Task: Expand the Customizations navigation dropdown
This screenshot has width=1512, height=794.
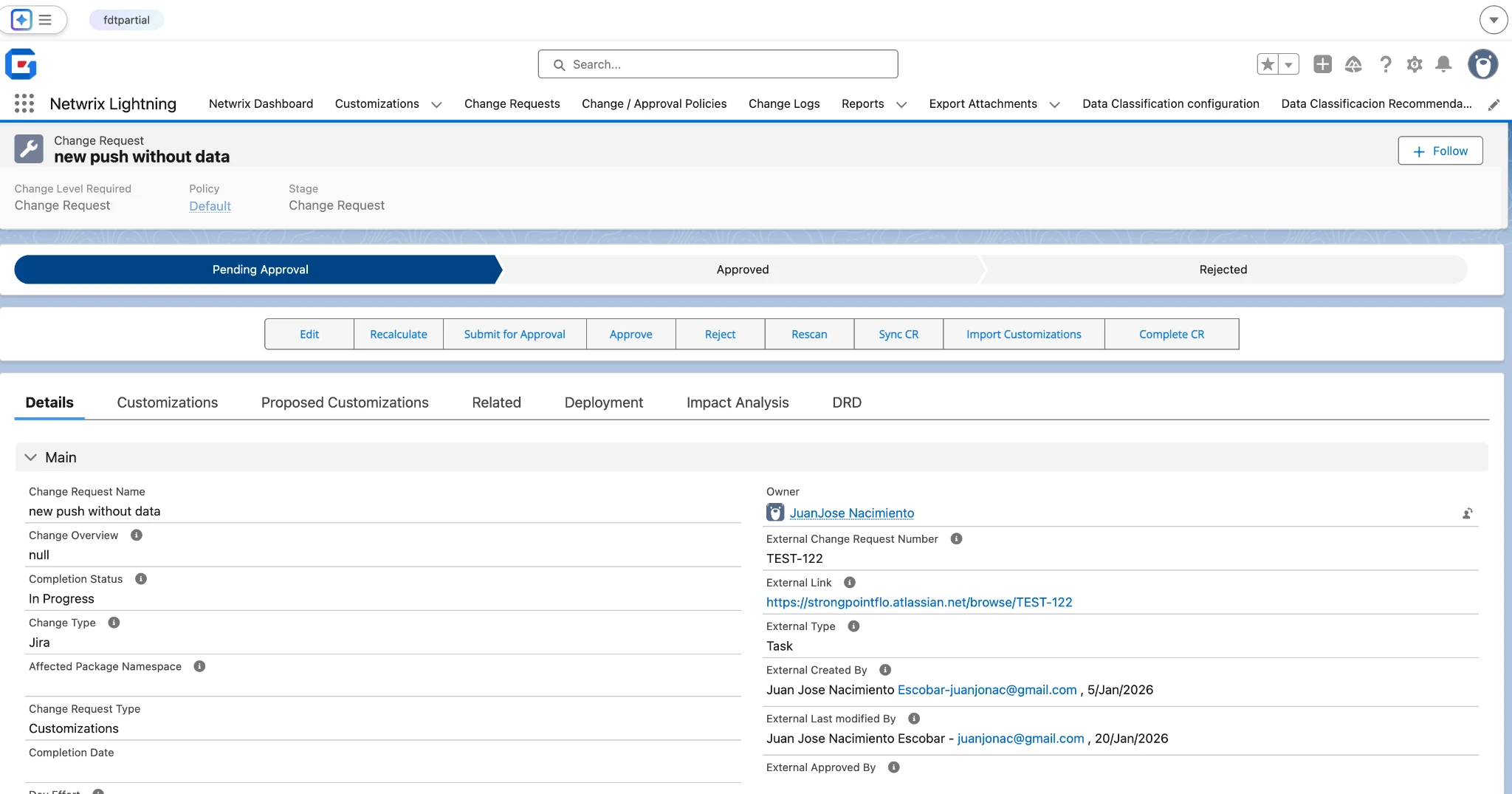Action: (x=436, y=104)
